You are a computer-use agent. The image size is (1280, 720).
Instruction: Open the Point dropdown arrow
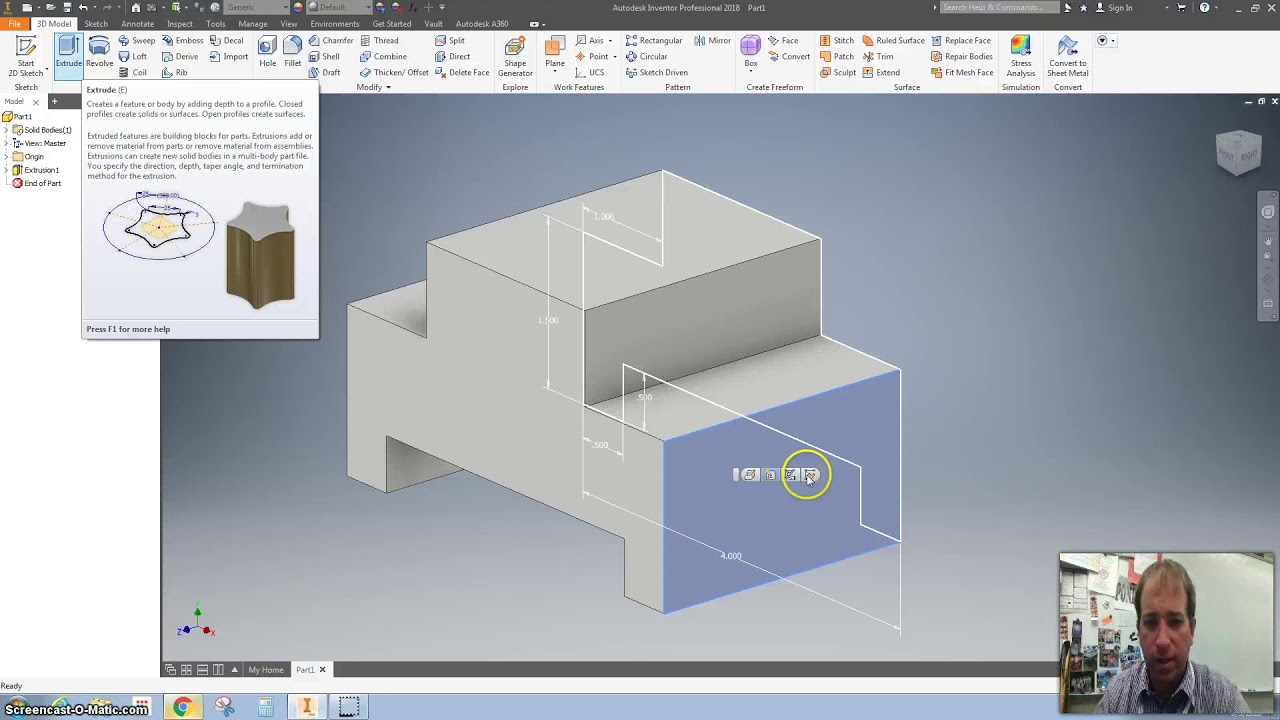614,57
